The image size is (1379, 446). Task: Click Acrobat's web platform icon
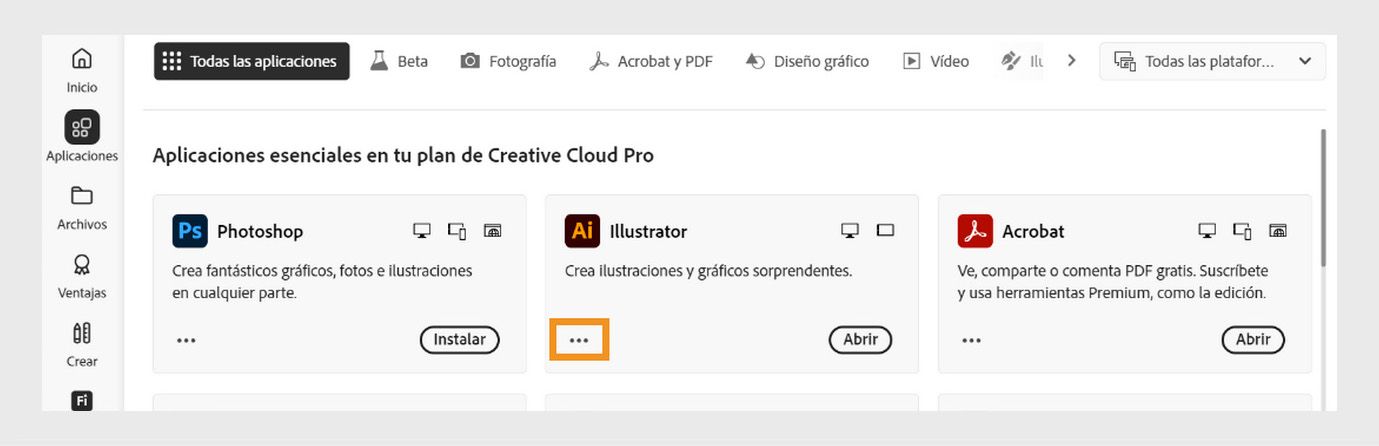tap(1278, 231)
